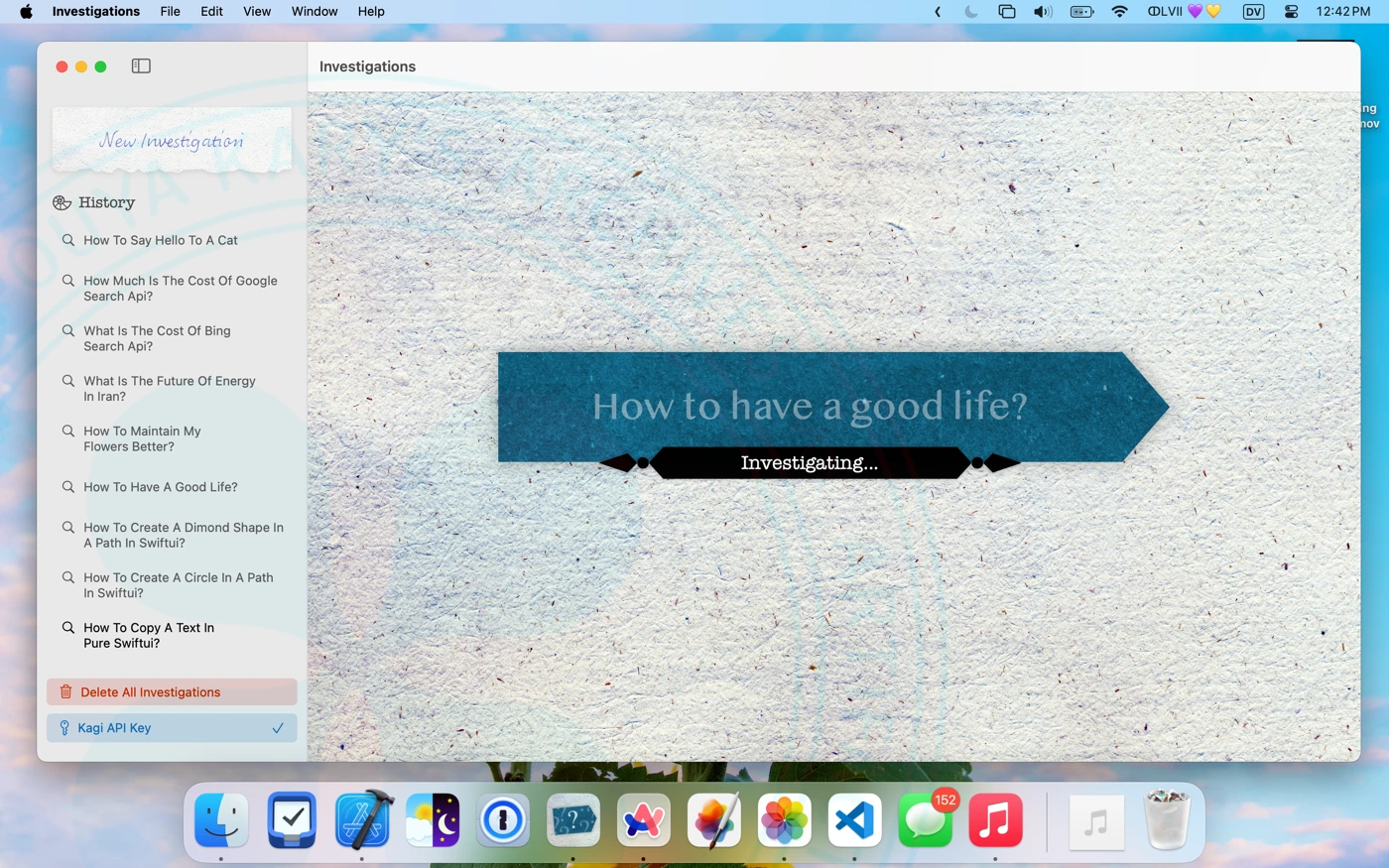Open Messages app with 152 badge
The height and width of the screenshot is (868, 1389).
point(925,820)
